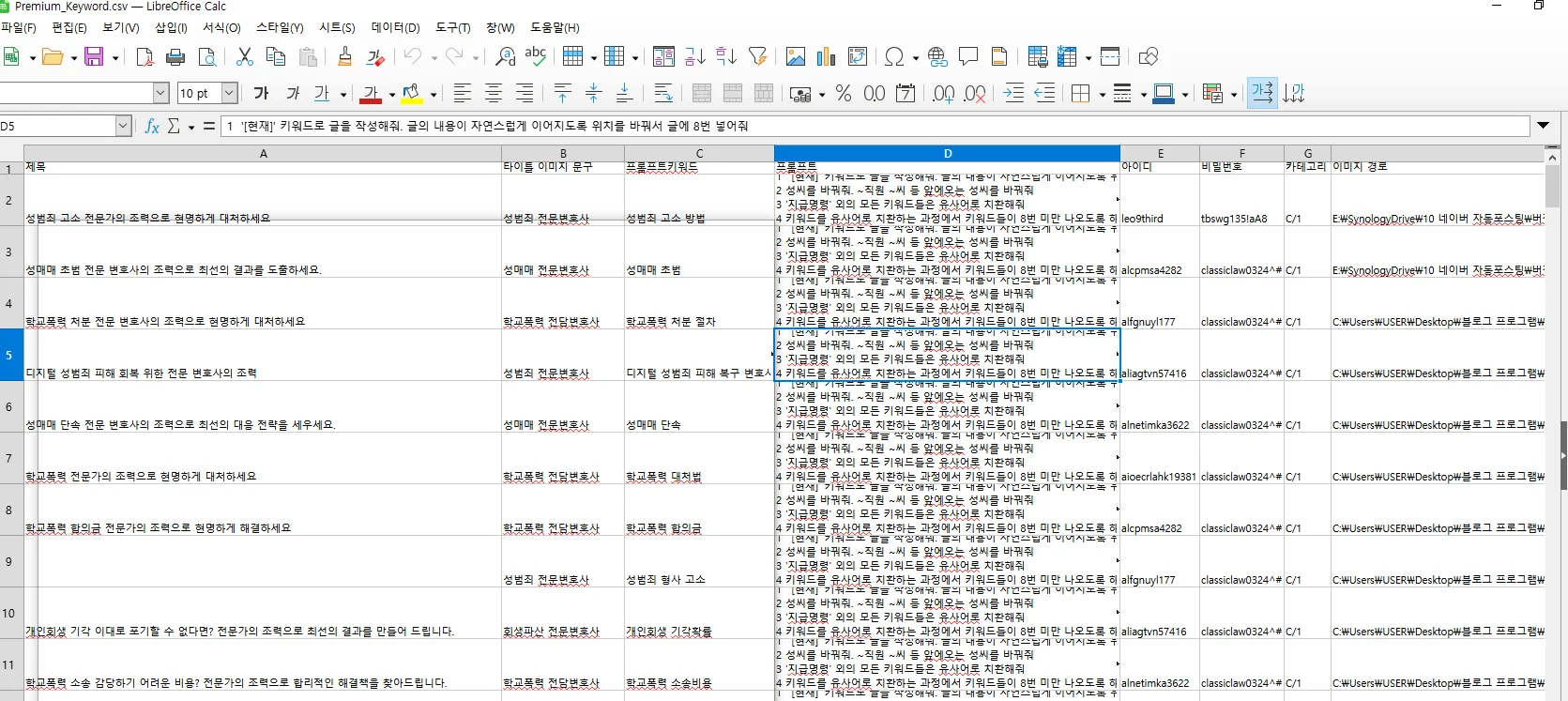Click the Save document icon
1568x701 pixels.
click(94, 57)
